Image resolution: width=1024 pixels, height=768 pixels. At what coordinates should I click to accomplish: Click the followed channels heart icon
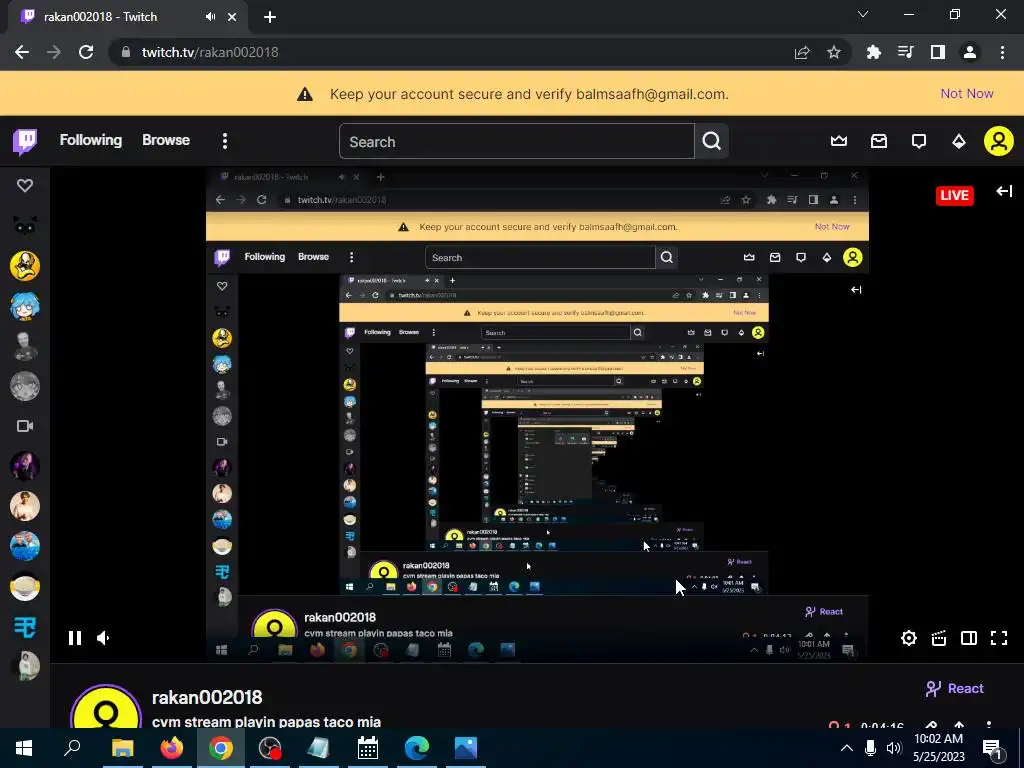pyautogui.click(x=25, y=185)
